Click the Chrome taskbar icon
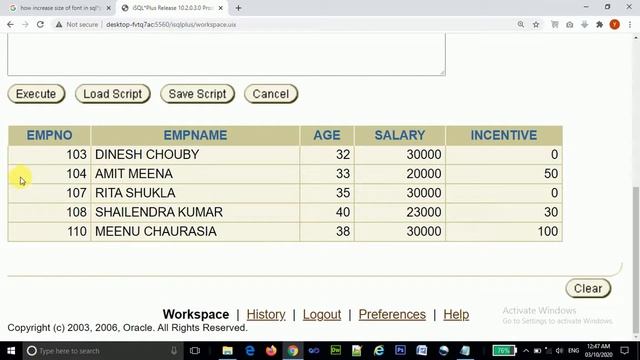The width and height of the screenshot is (640, 360). pyautogui.click(x=293, y=351)
